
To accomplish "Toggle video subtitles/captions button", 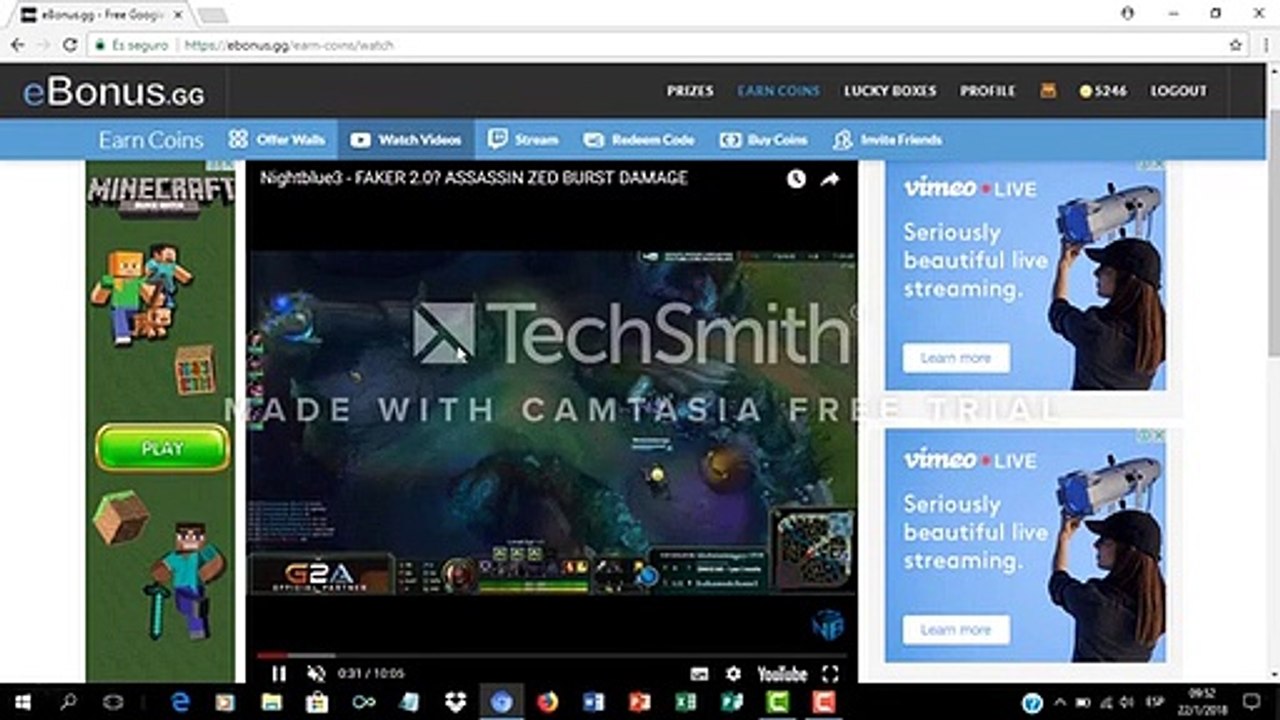I will [x=699, y=674].
